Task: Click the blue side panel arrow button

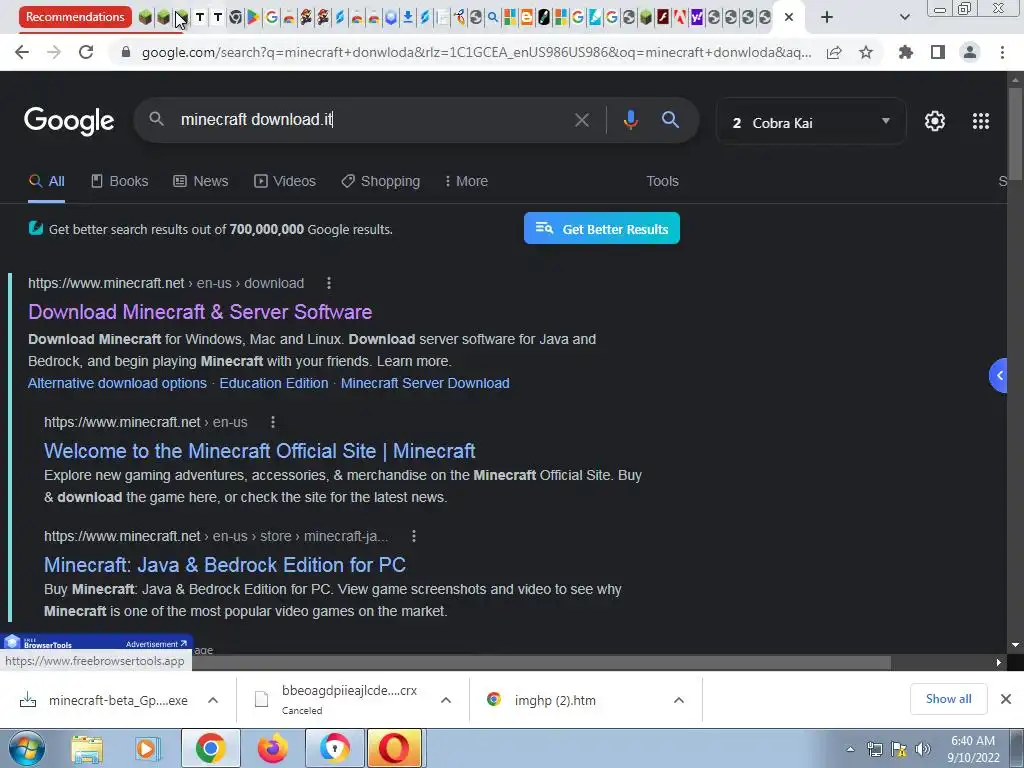Action: click(x=999, y=376)
